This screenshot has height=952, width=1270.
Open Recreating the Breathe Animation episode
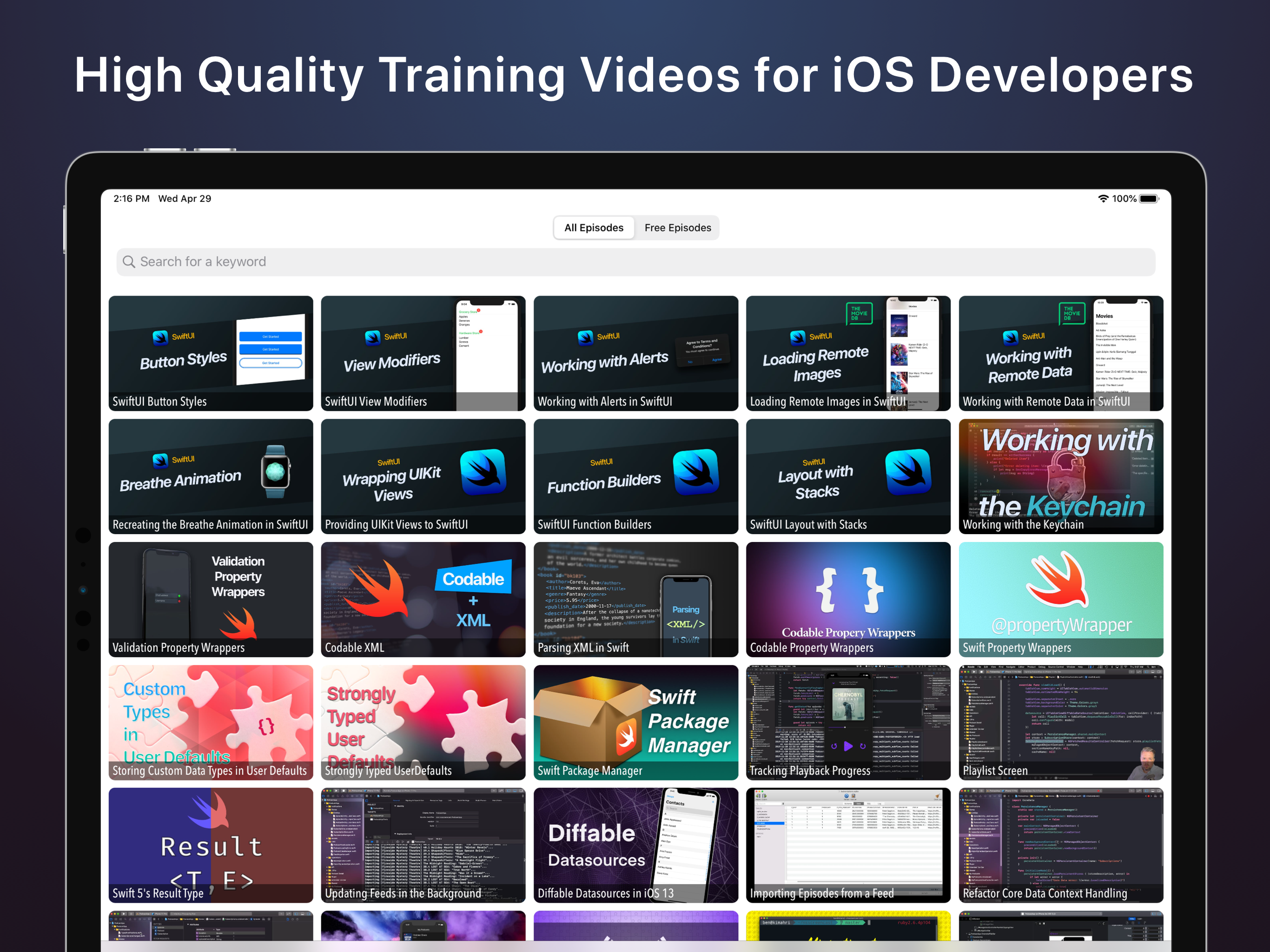211,476
